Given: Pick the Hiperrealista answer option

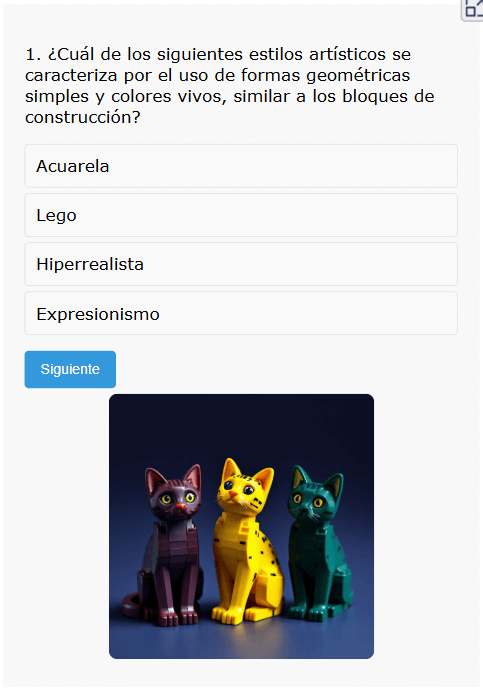Looking at the screenshot, I should 241,265.
